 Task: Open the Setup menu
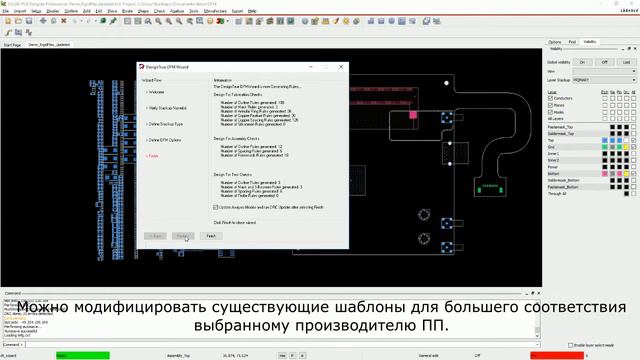click(x=36, y=11)
